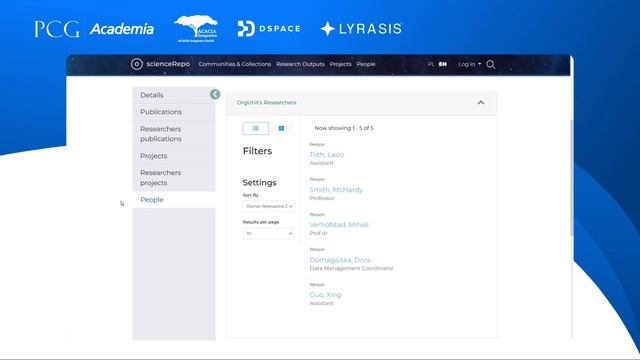Switch to list view icon
640x360 pixels.
click(x=256, y=128)
